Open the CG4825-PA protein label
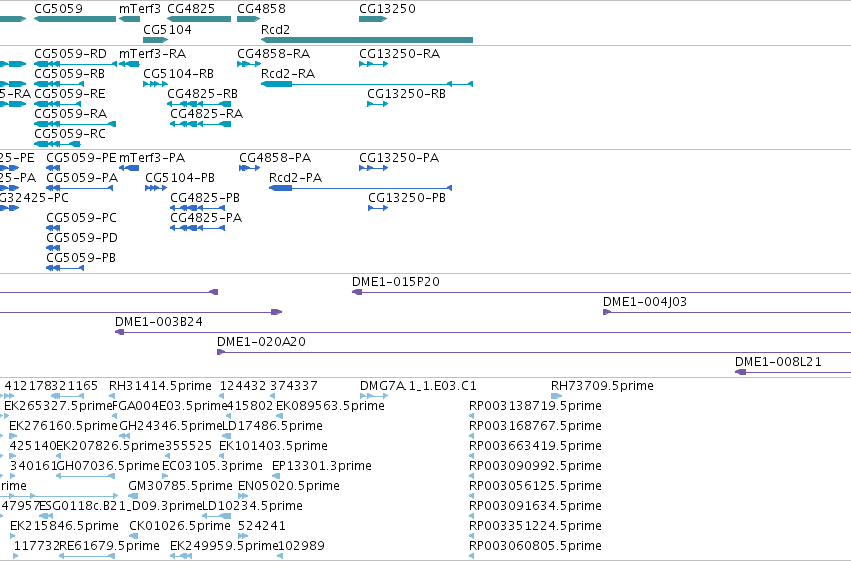The height and width of the screenshot is (561, 851). pos(206,218)
